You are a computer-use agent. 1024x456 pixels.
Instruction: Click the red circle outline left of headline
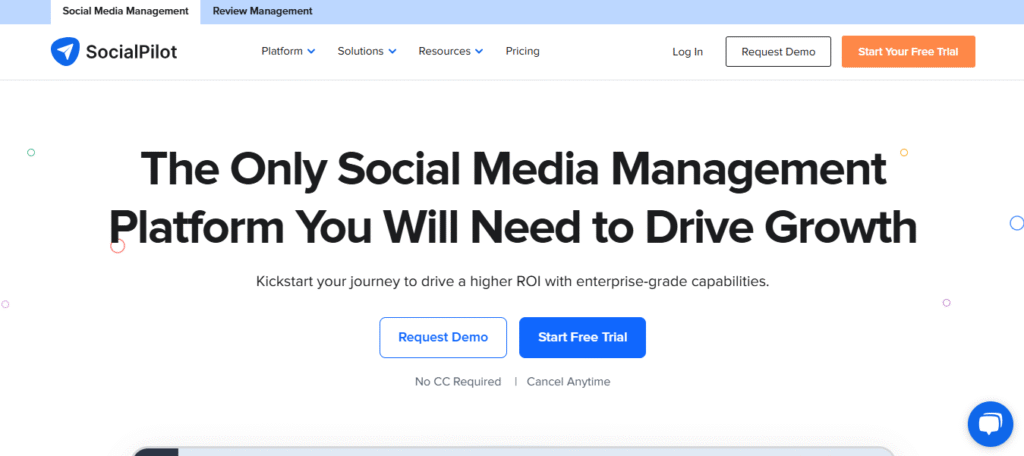117,245
